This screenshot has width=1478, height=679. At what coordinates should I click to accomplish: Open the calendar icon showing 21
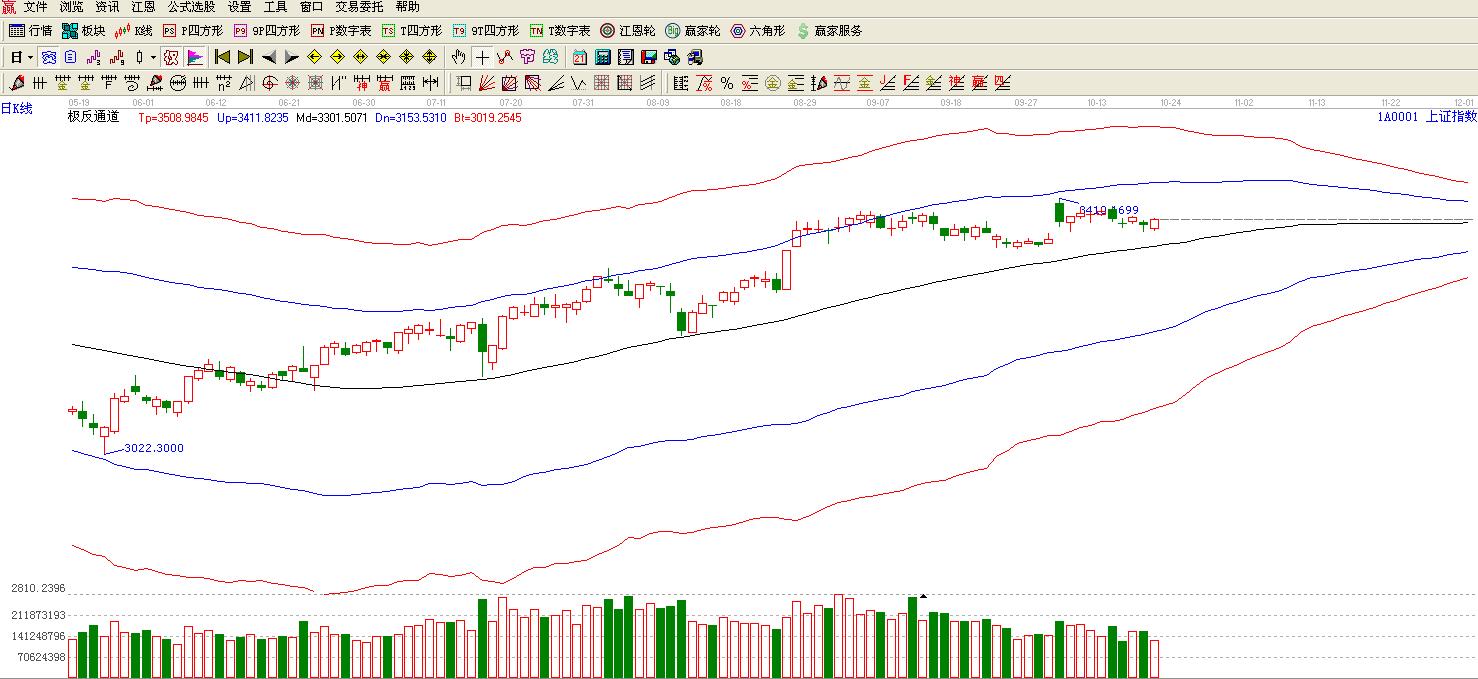point(580,57)
